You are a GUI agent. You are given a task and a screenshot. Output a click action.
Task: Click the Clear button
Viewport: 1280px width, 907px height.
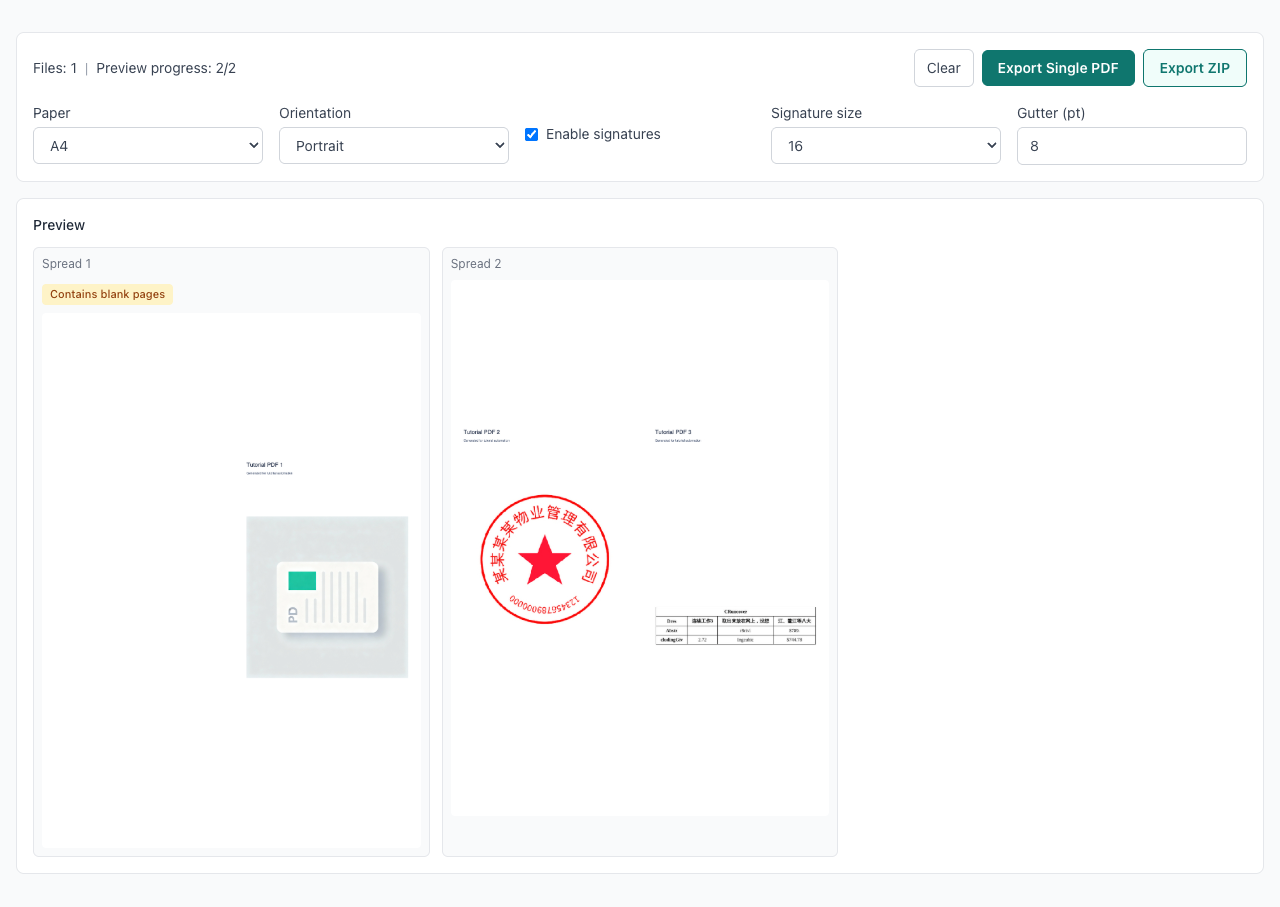pyautogui.click(x=943, y=68)
